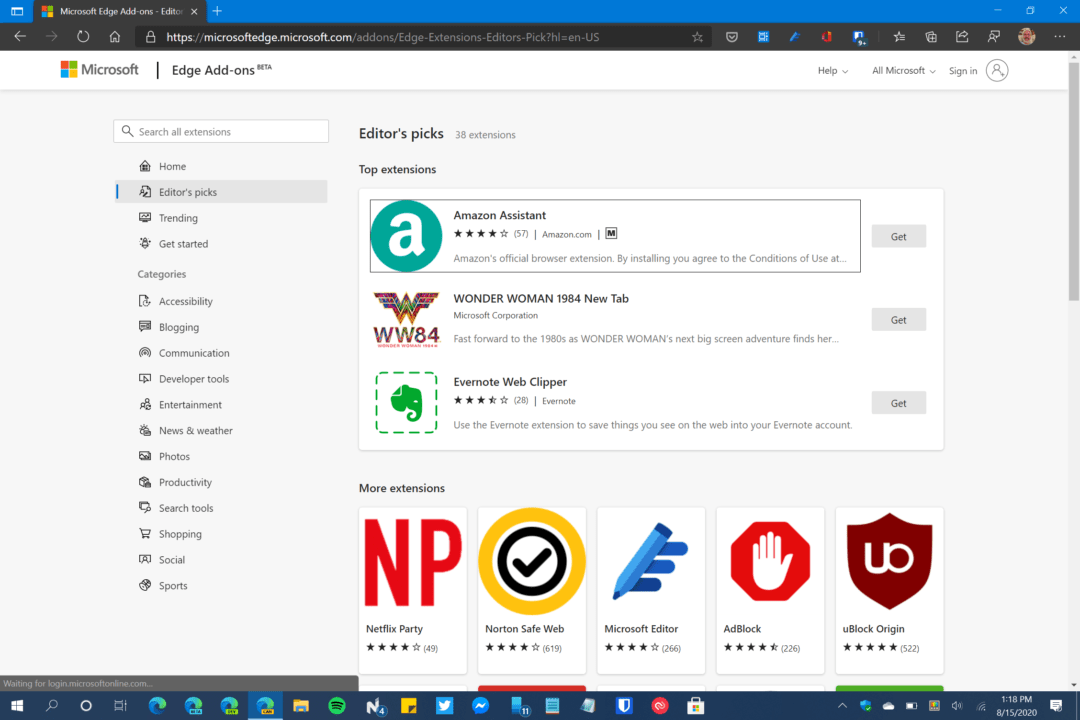This screenshot has width=1080, height=720.
Task: Browse the Shopping category
Action: coord(180,533)
